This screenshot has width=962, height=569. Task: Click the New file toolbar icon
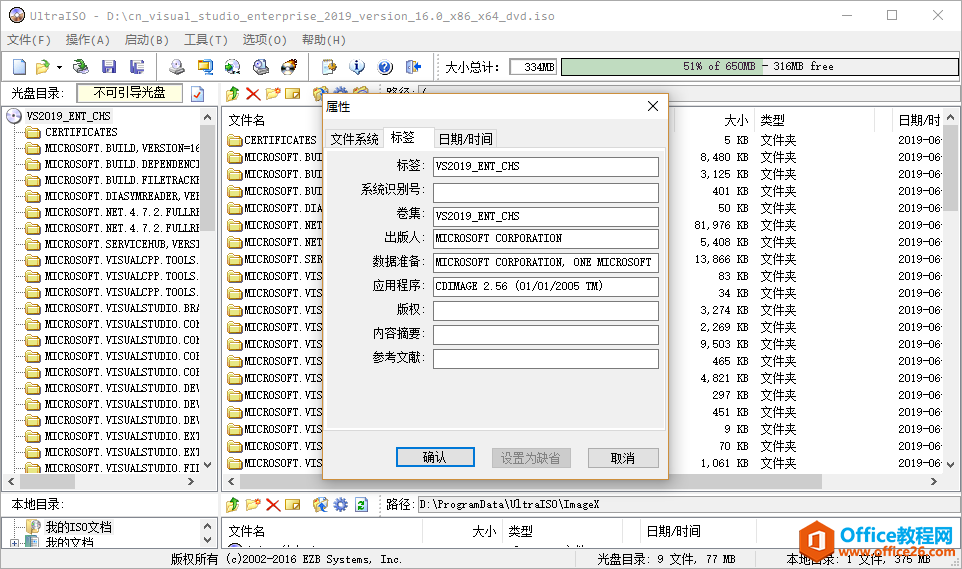click(20, 67)
